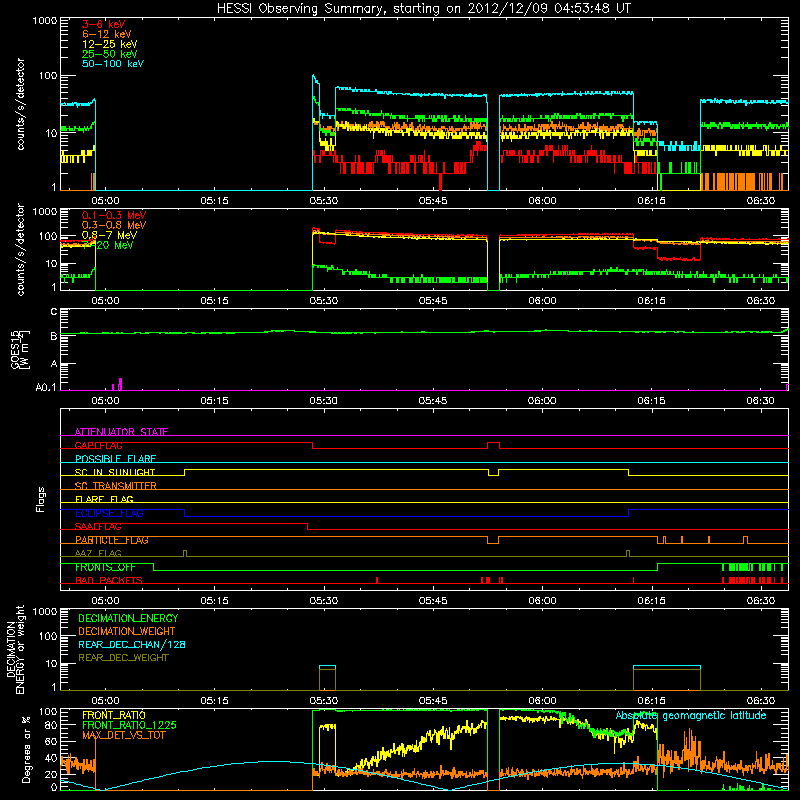The height and width of the screenshot is (800, 800).
Task: Click the 0.8-7 MeV legend label
Action: (x=110, y=235)
